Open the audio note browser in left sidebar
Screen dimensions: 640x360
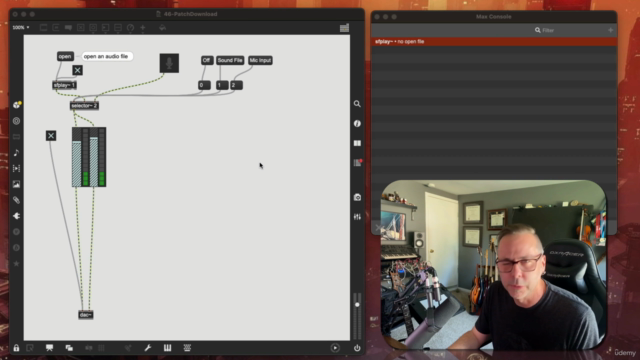click(16, 153)
